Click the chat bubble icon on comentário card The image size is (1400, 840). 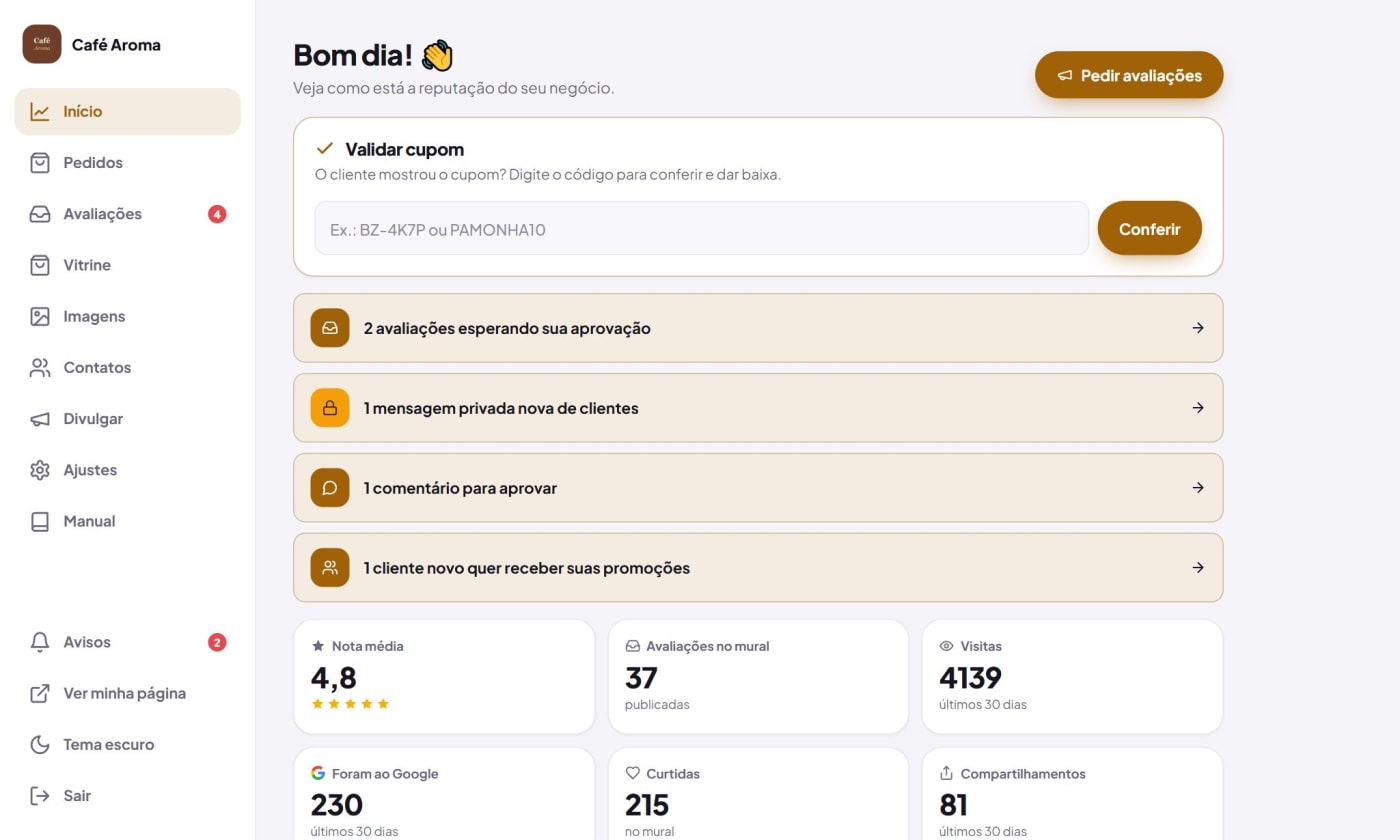330,488
